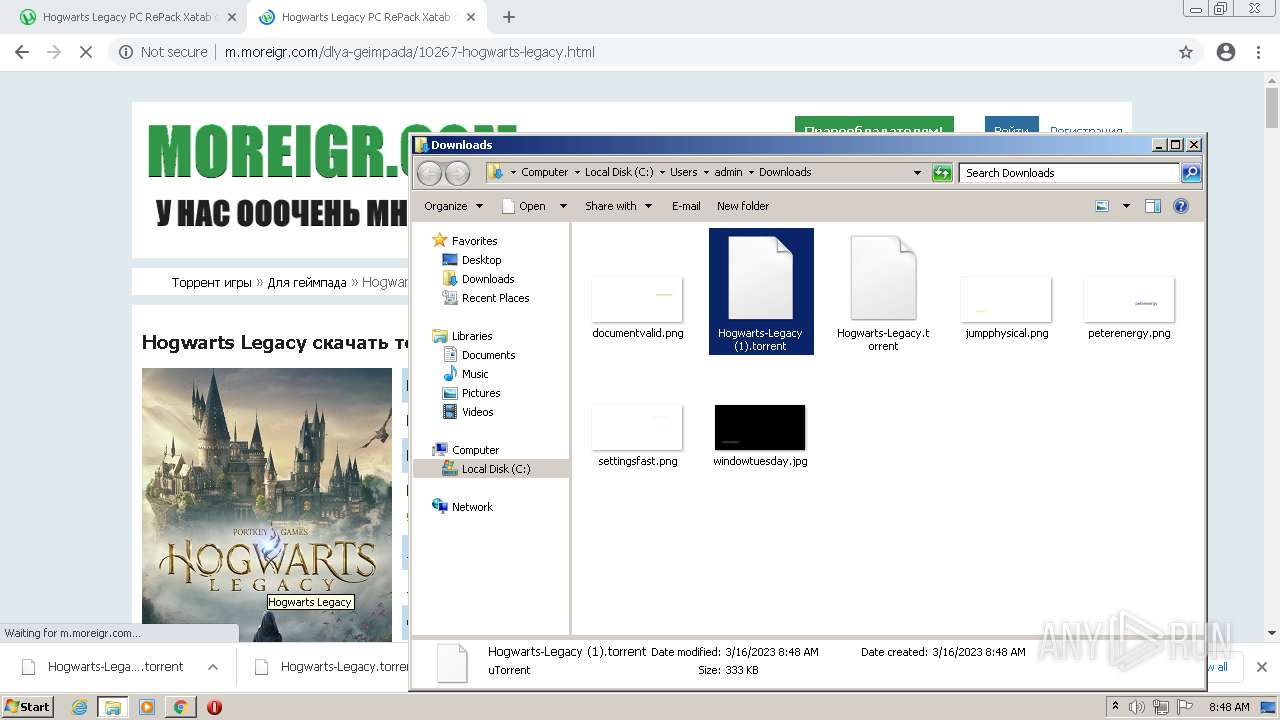1280x720 pixels.
Task: Open Network in navigation pane
Action: click(472, 507)
